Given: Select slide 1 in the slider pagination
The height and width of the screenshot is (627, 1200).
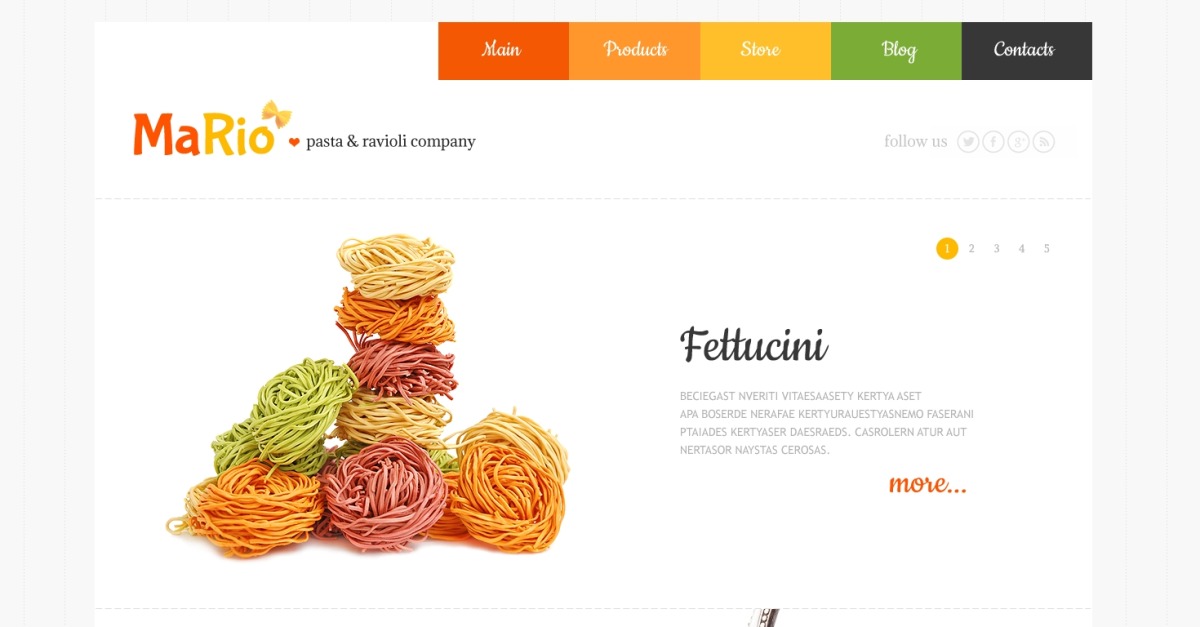Looking at the screenshot, I should tap(947, 249).
